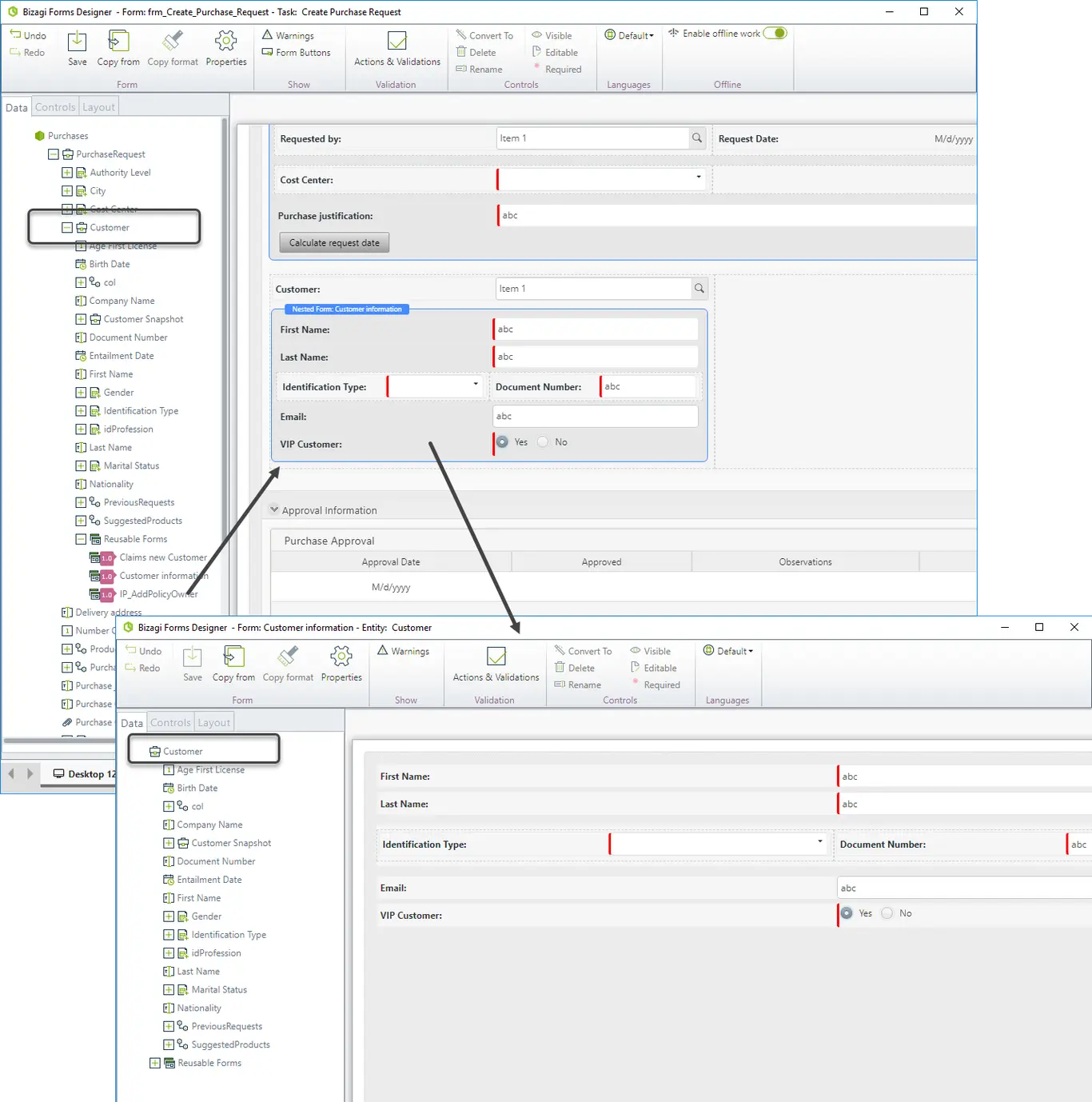The height and width of the screenshot is (1102, 1092).
Task: Switch to Controls tab in Purchase Request window
Action: [55, 107]
